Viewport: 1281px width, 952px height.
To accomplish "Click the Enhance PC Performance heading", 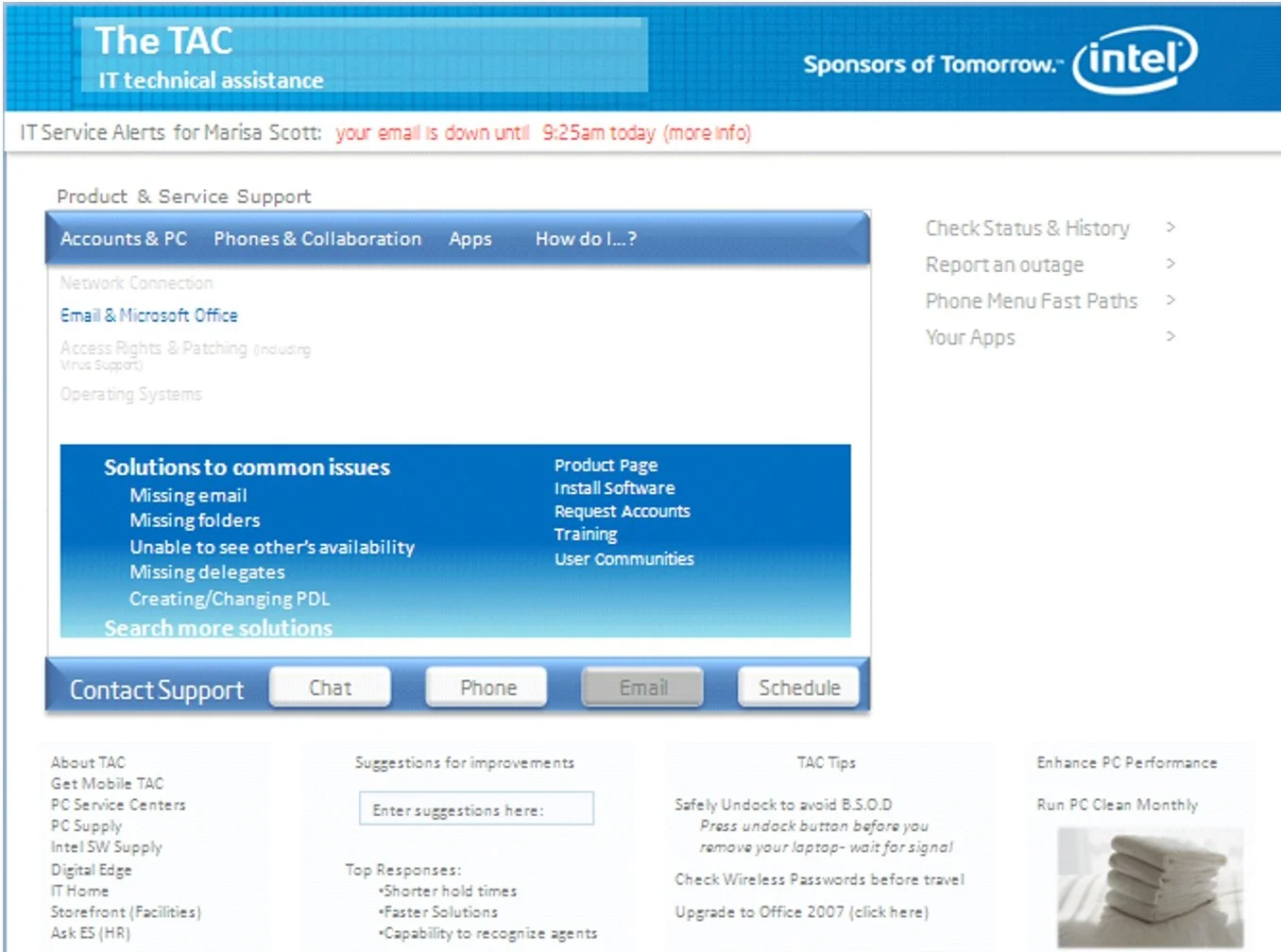I will [x=1127, y=762].
